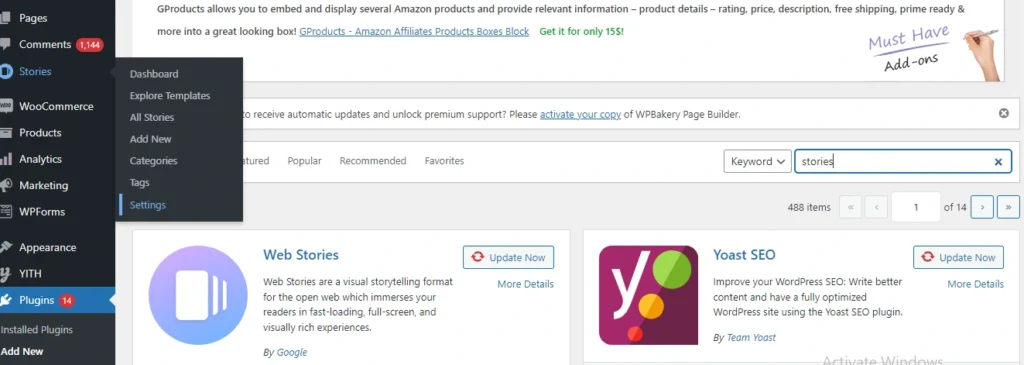Jump to last page of plugins
Image resolution: width=1024 pixels, height=365 pixels.
(1008, 207)
